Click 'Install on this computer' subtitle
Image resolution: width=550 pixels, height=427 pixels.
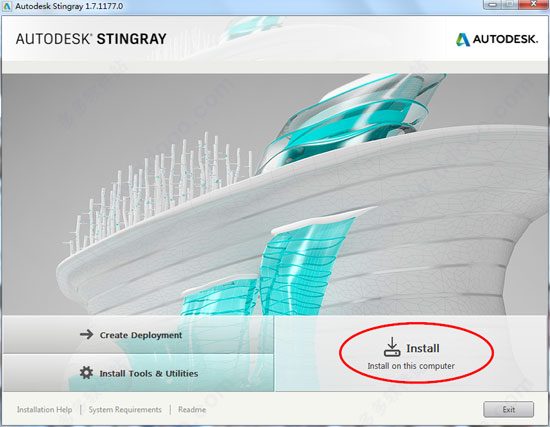(411, 366)
